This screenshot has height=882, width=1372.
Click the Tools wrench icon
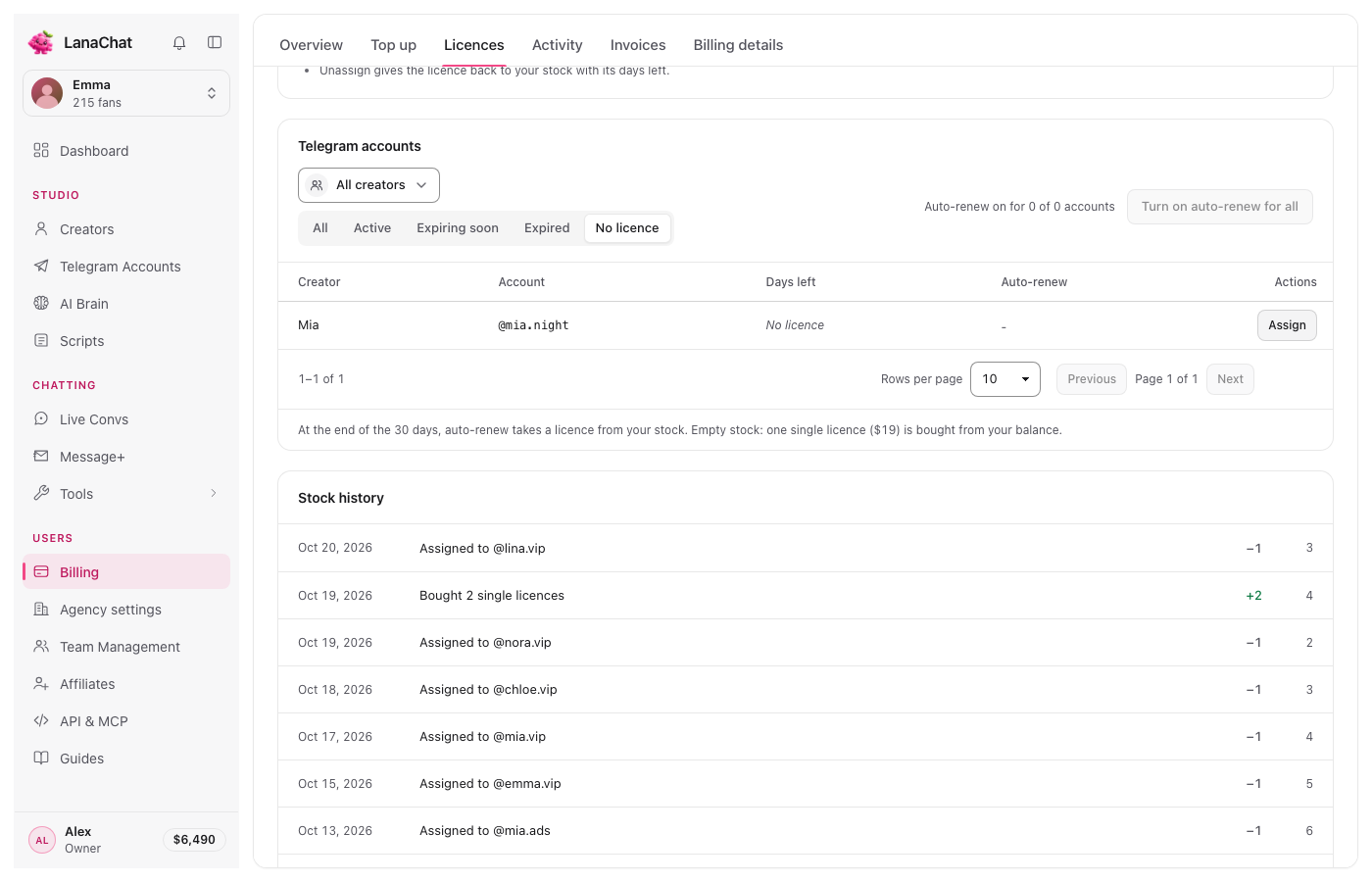point(41,493)
